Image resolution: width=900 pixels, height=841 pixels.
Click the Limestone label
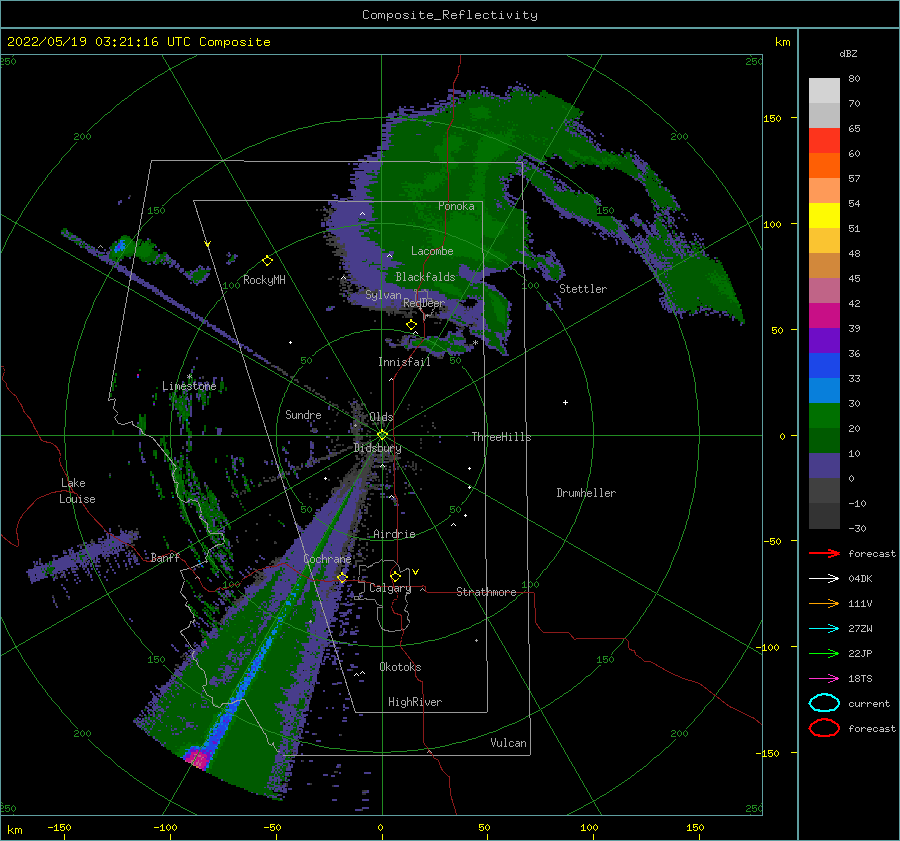(189, 386)
